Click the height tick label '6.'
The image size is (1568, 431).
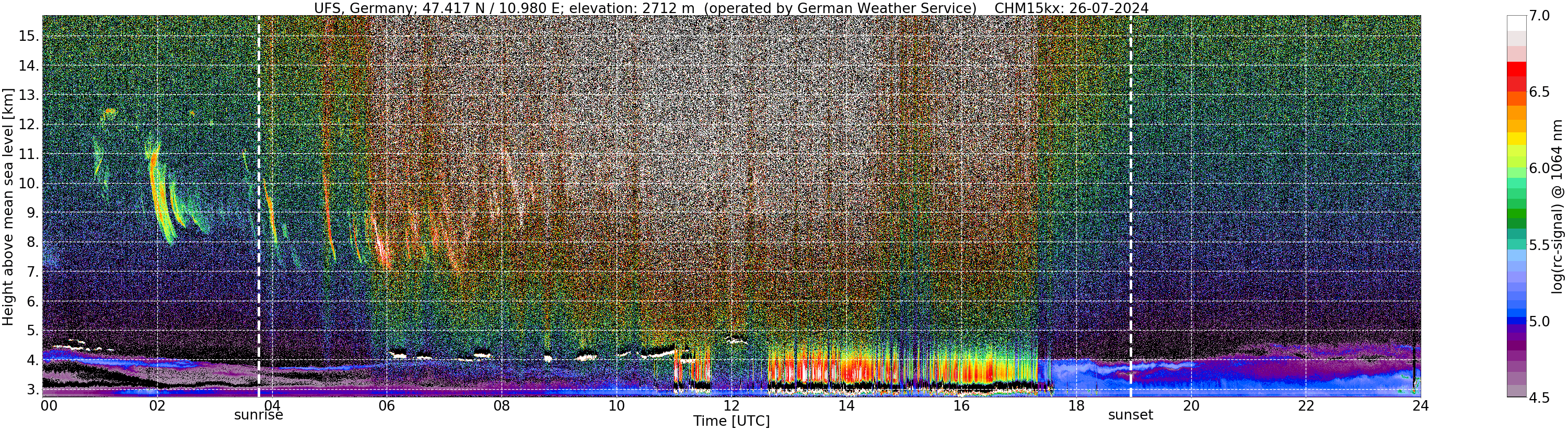tap(33, 302)
